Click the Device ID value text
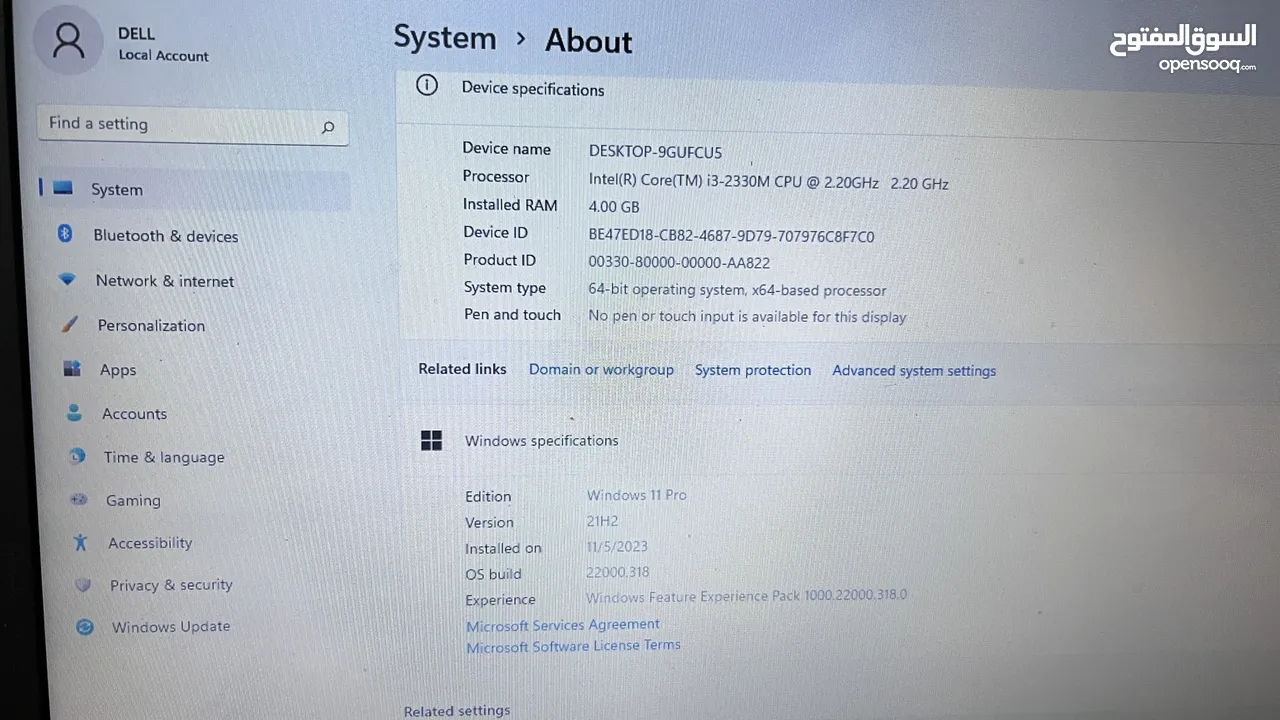The height and width of the screenshot is (720, 1280). pyautogui.click(x=731, y=236)
